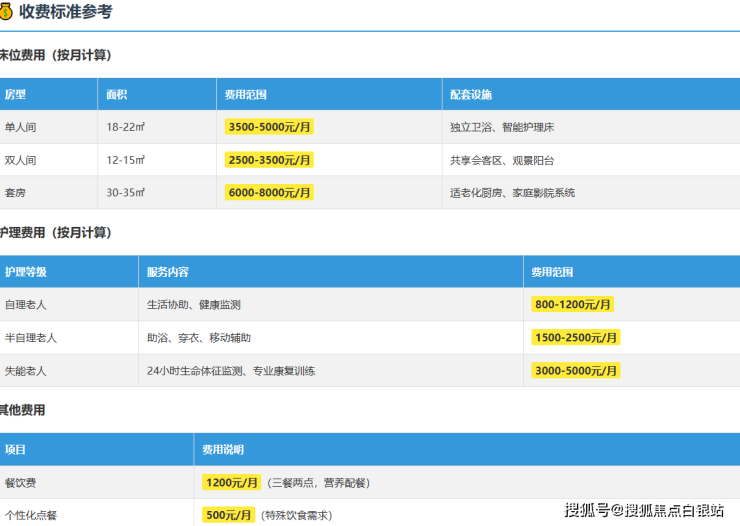The width and height of the screenshot is (740, 526).
Task: Click the highlighted 6000-8000元/月 suite price
Action: [270, 192]
